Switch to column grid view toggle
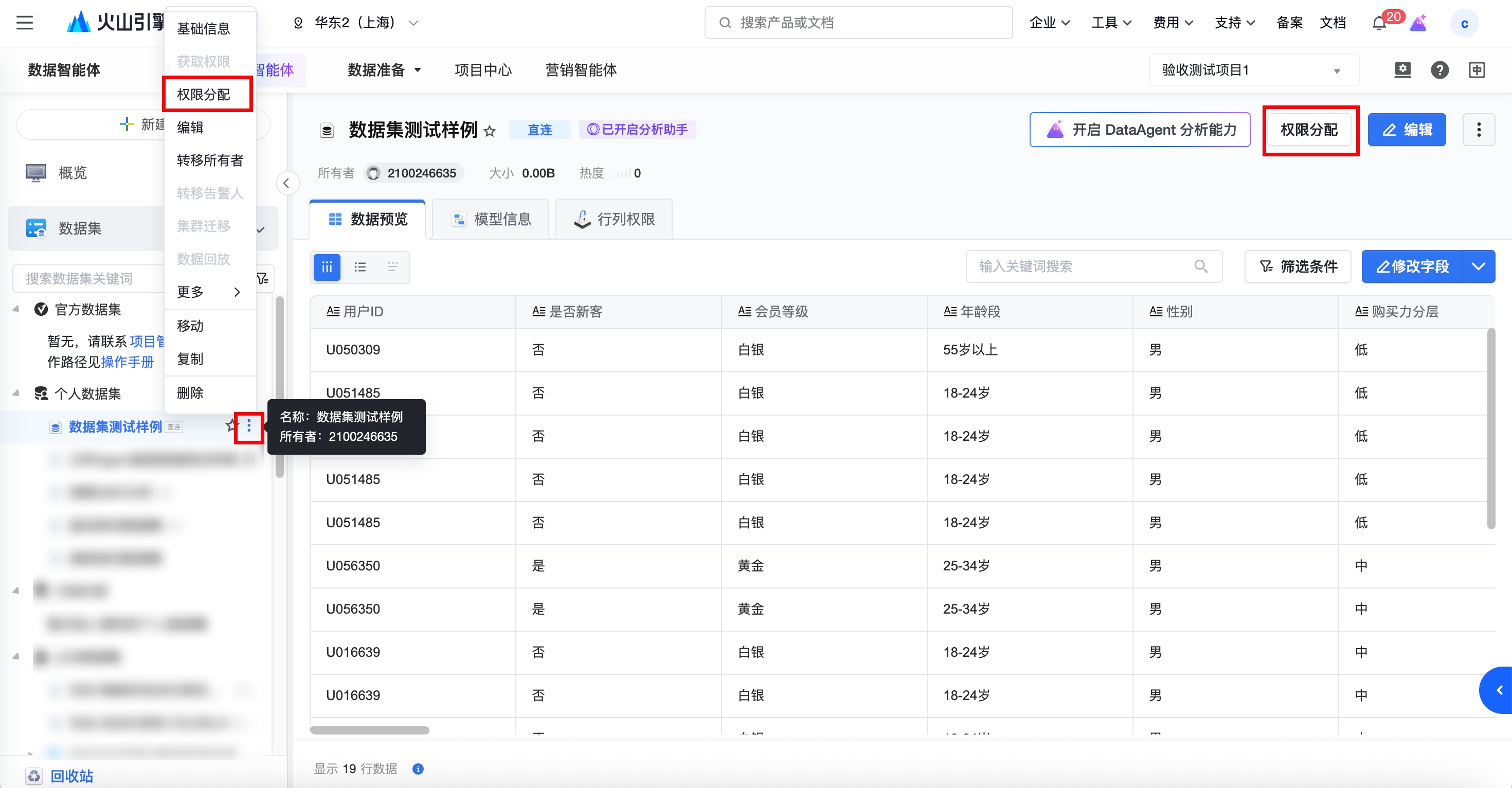 click(x=327, y=267)
